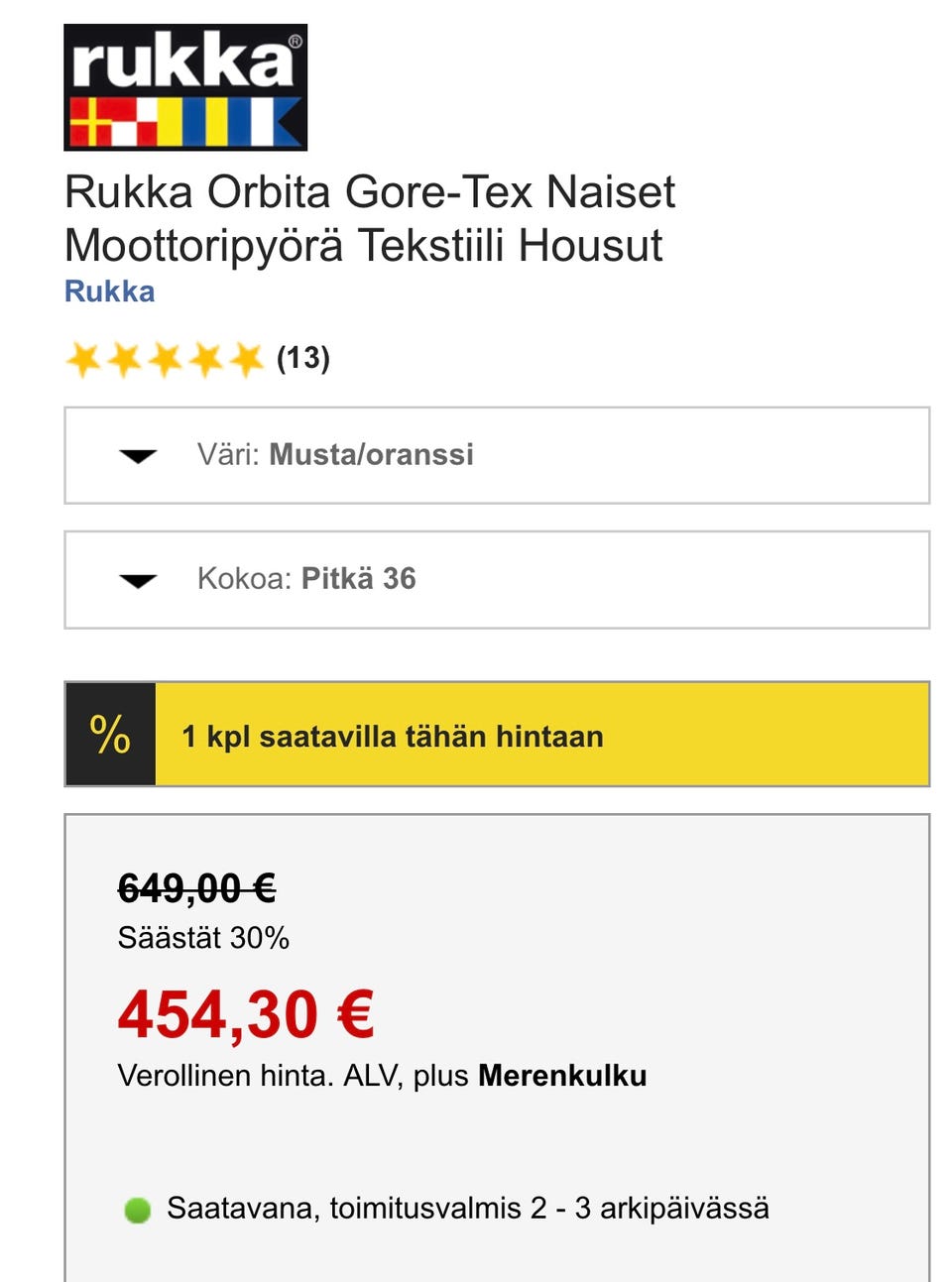Open the 13 reviews count
Image resolution: width=952 pixels, height=1282 pixels.
tap(302, 358)
